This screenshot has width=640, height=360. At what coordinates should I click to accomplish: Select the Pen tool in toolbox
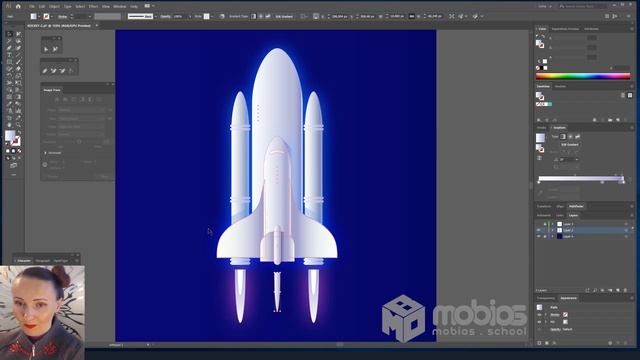[9, 48]
